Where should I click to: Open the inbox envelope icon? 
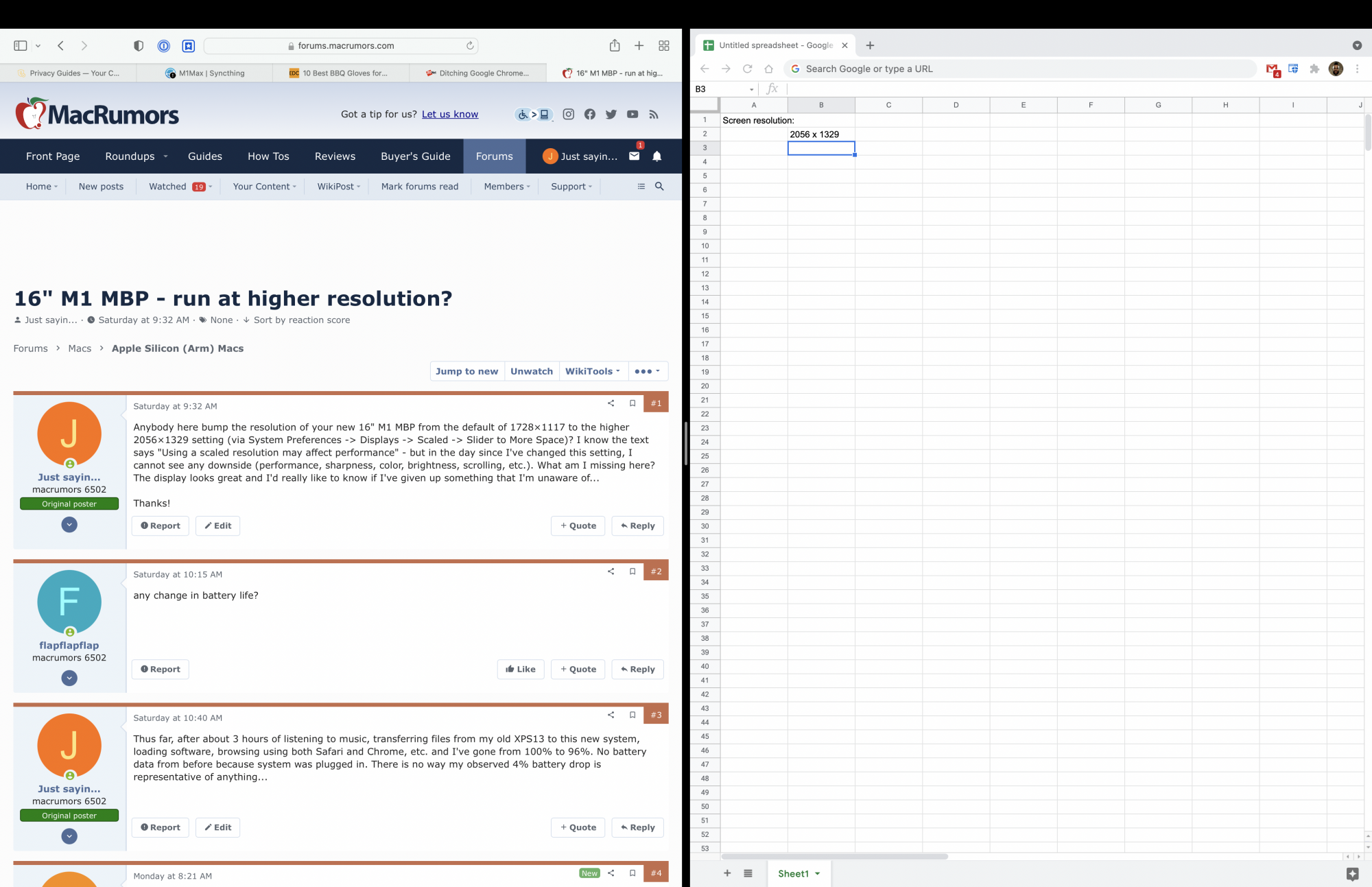pos(634,156)
